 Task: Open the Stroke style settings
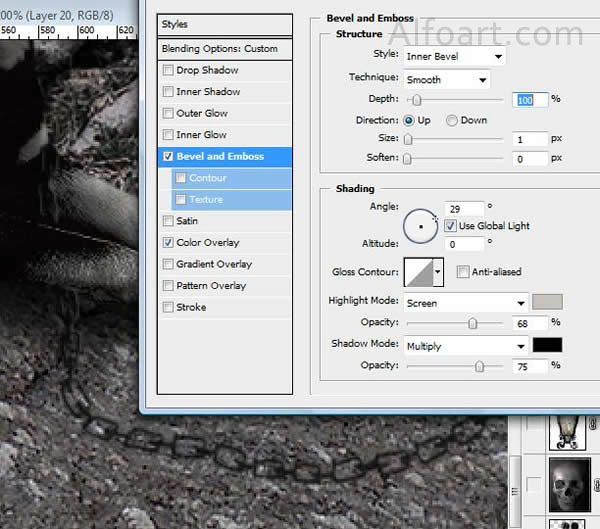pos(191,307)
